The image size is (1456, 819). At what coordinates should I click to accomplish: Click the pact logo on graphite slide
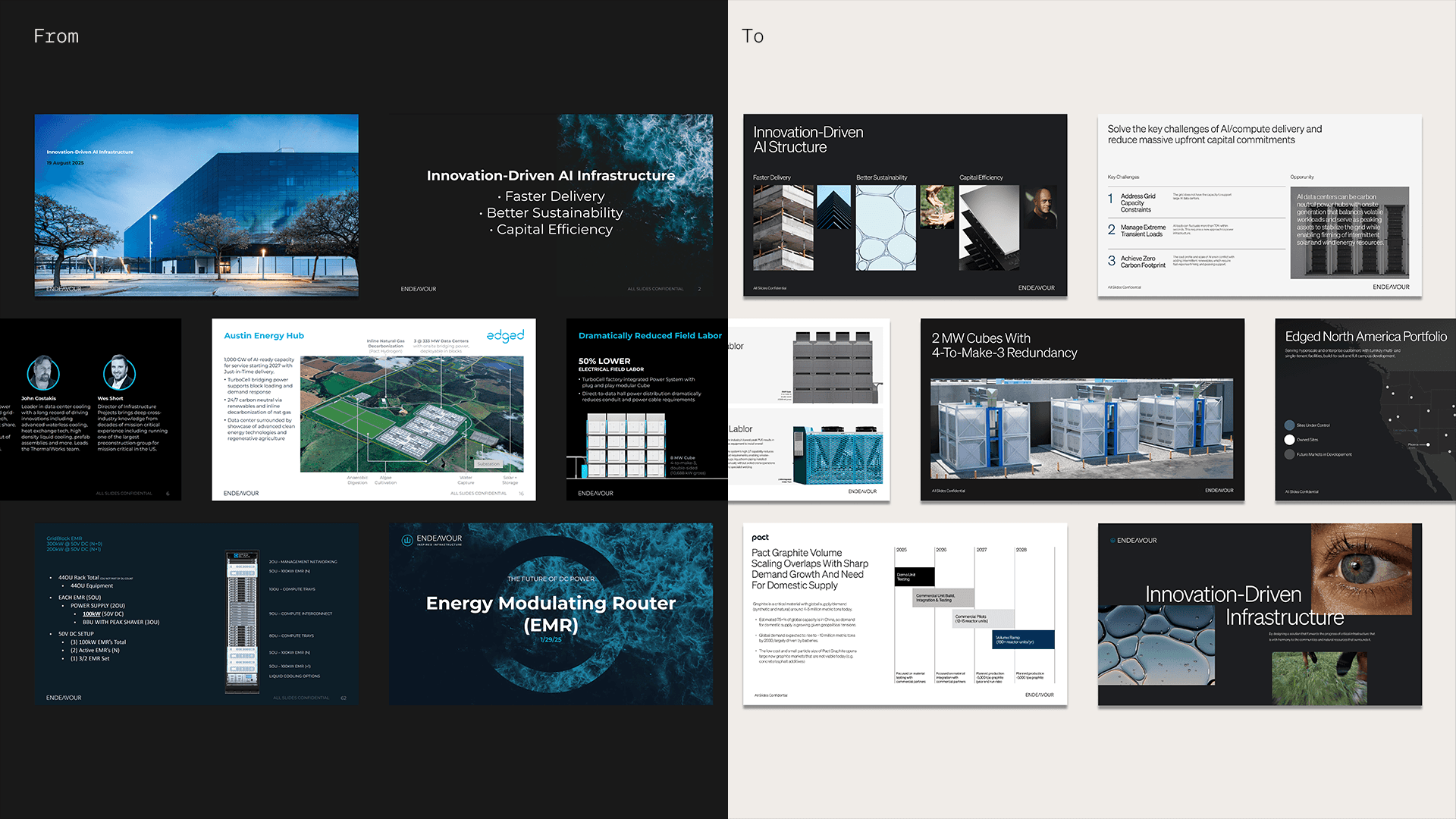click(x=760, y=538)
